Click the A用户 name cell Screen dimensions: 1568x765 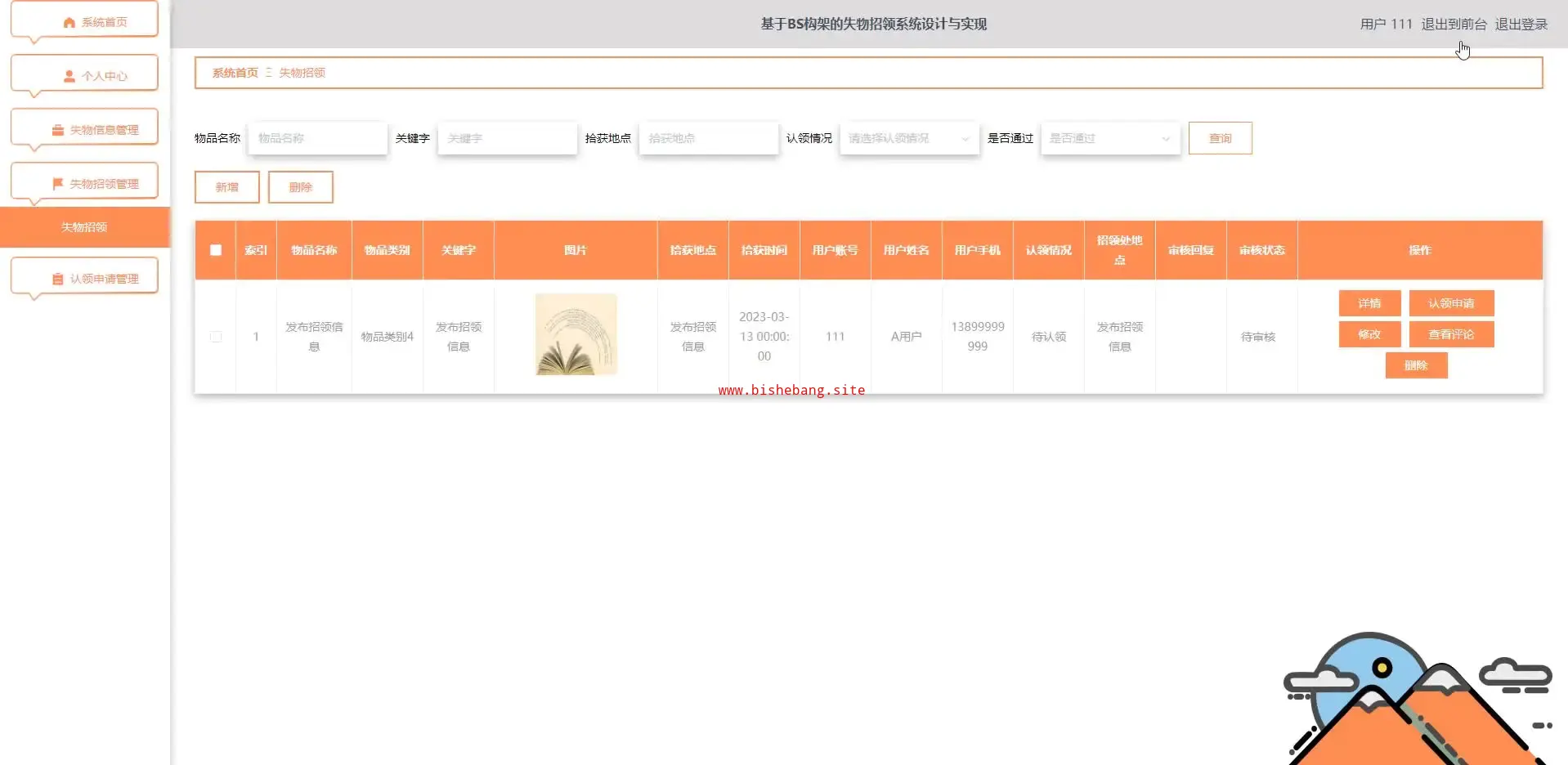coord(907,337)
